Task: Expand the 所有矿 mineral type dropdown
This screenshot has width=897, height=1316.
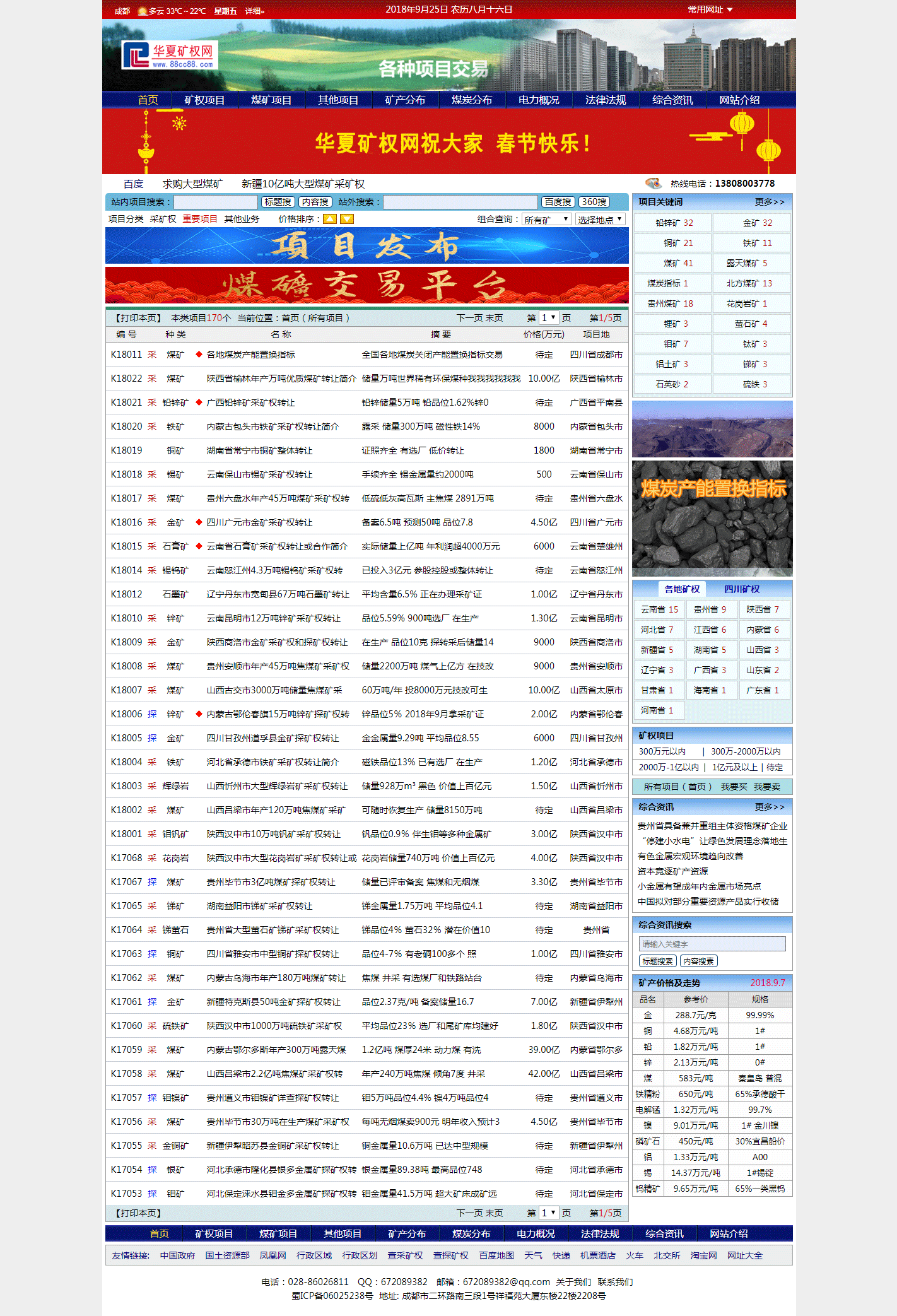Action: tap(546, 220)
